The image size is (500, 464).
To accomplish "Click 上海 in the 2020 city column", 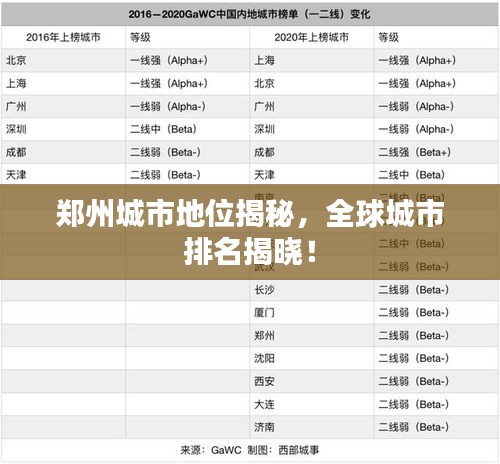I will (264, 60).
